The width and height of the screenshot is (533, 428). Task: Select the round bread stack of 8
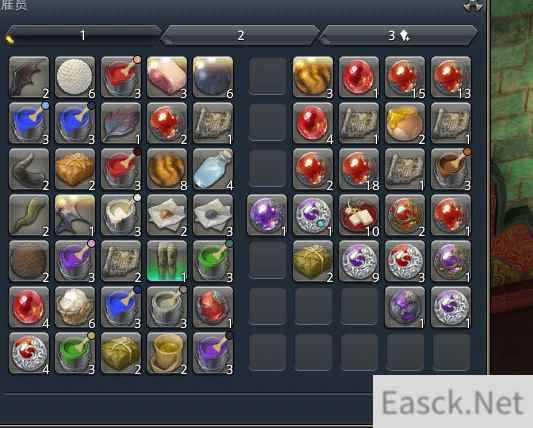pyautogui.click(x=167, y=169)
